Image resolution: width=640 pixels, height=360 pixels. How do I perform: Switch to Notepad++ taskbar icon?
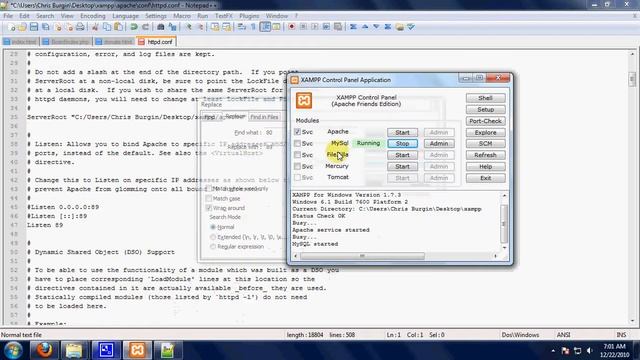[168, 350]
